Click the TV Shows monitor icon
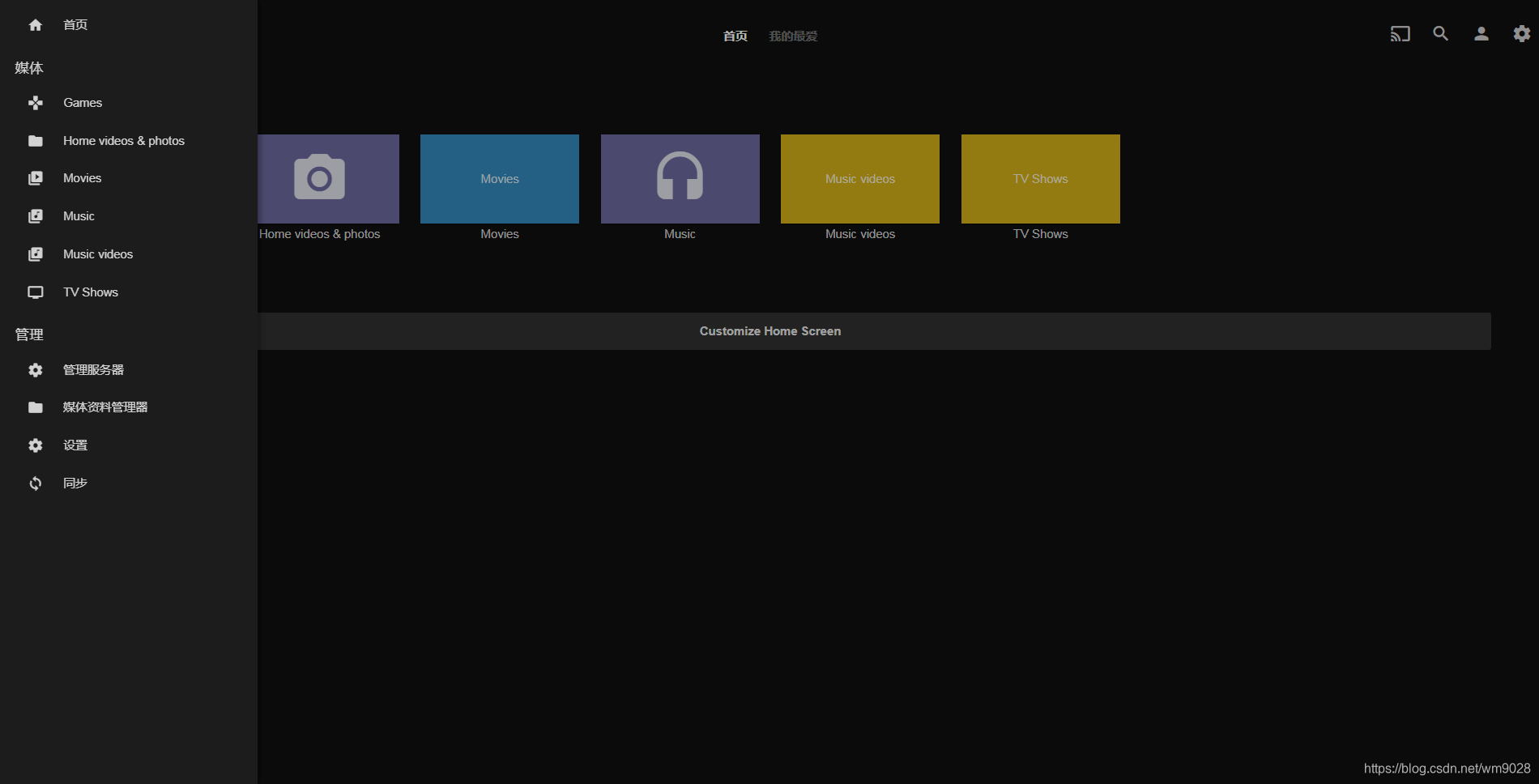The width and height of the screenshot is (1539, 784). coord(36,292)
